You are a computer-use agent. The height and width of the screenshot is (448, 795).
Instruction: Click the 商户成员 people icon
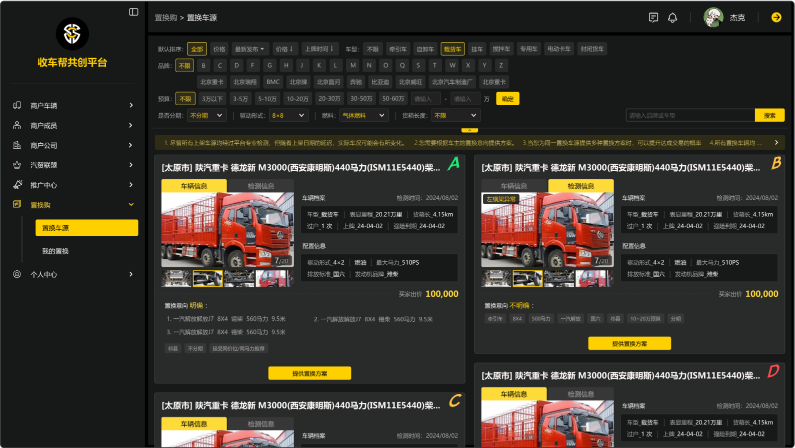pos(17,125)
